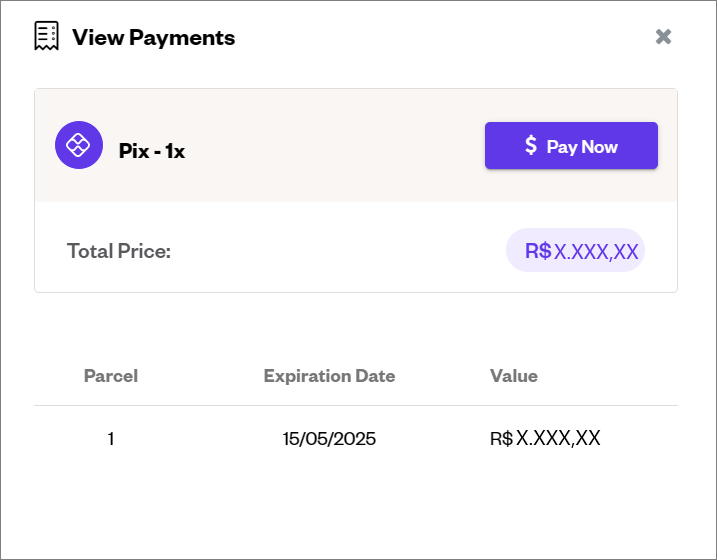Screen dimensions: 717x560
Task: Click the Pay Now text label
Action: 582,147
